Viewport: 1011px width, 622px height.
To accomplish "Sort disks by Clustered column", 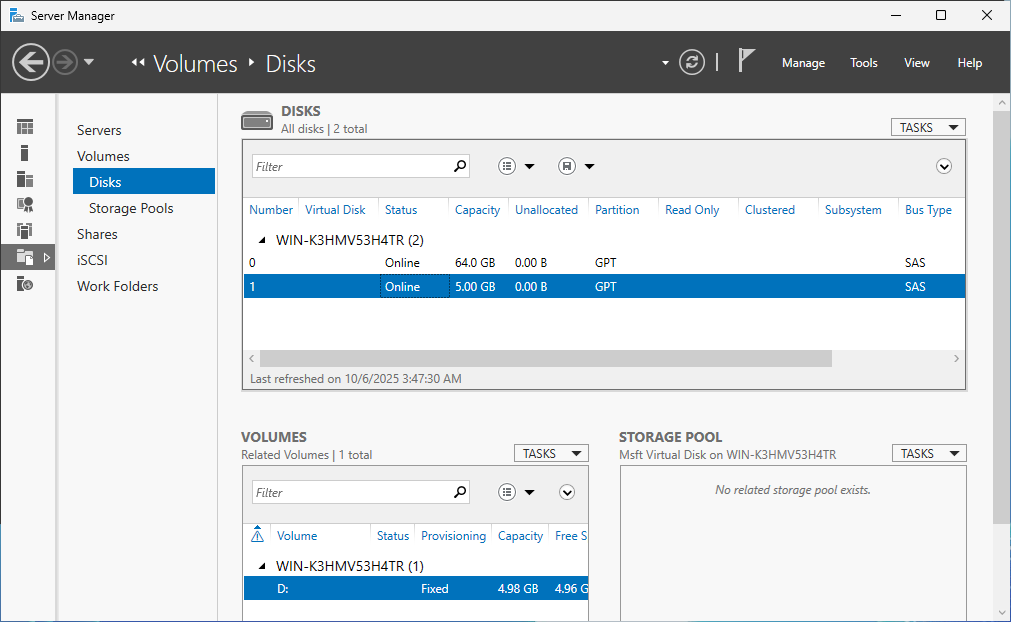I will [770, 209].
